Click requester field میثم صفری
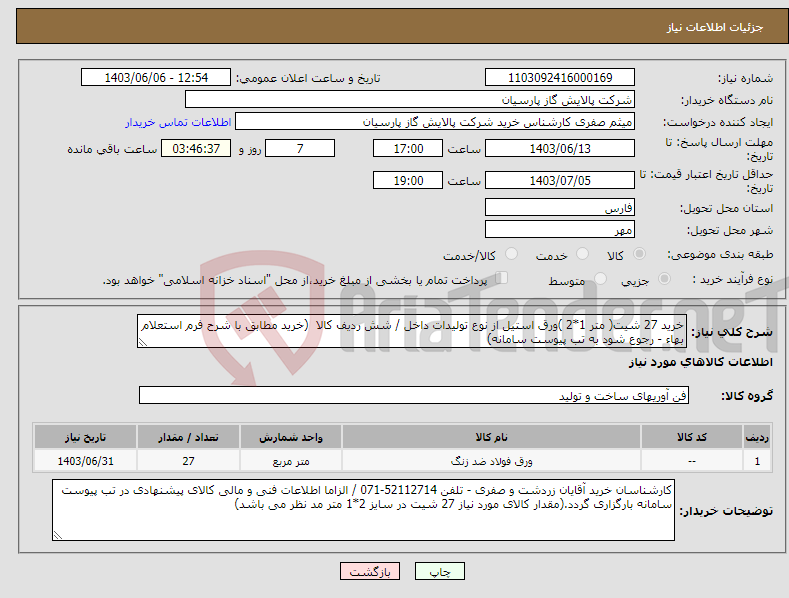Screen dimensions: 789x598 [x=435, y=121]
